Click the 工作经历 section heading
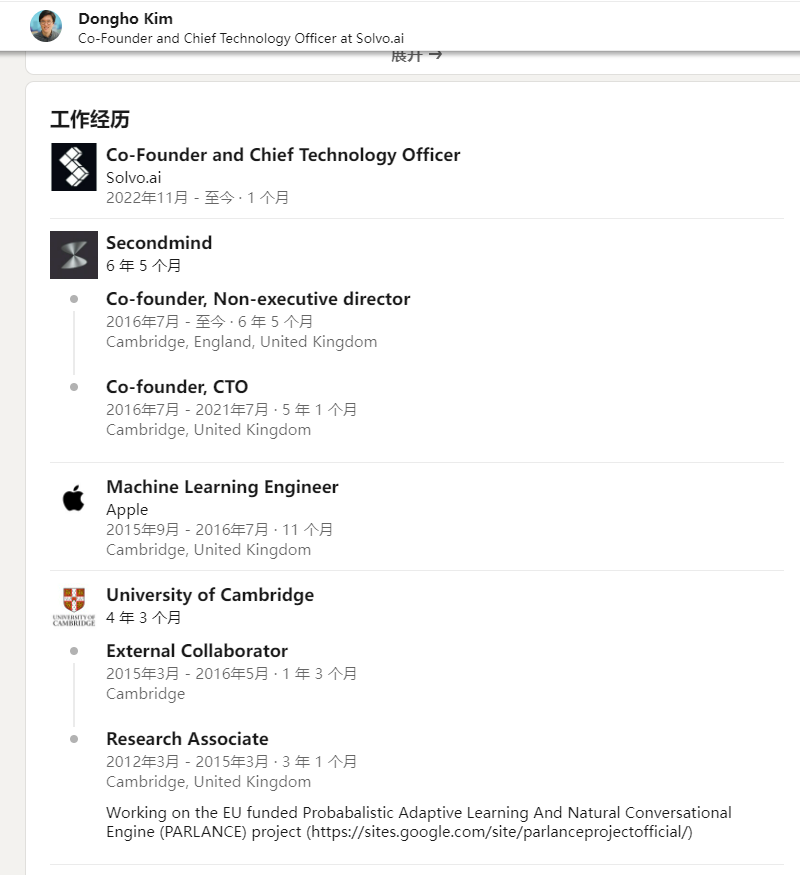800x875 pixels. (x=90, y=119)
